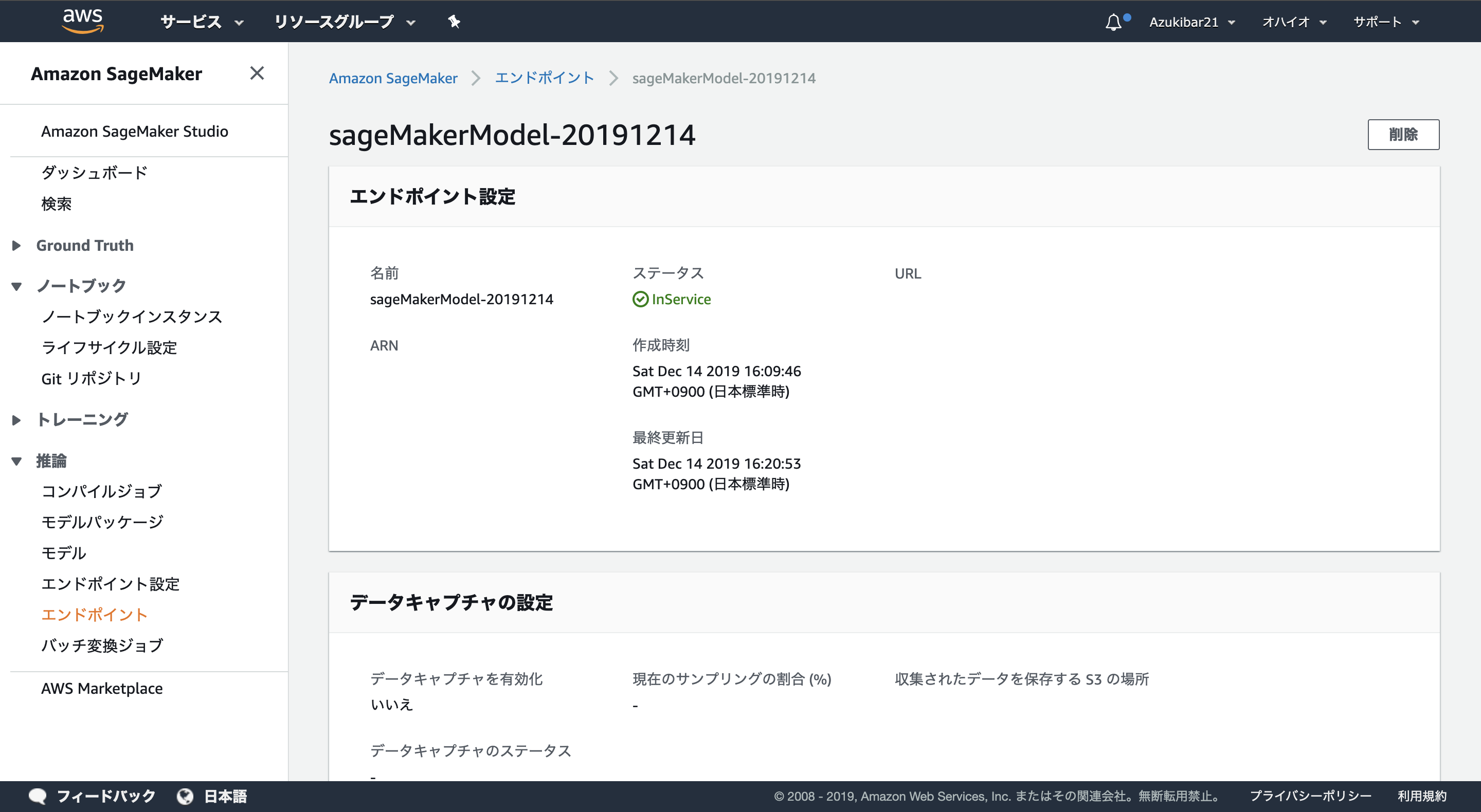
Task: Click the feedback speech bubble icon
Action: click(x=38, y=796)
